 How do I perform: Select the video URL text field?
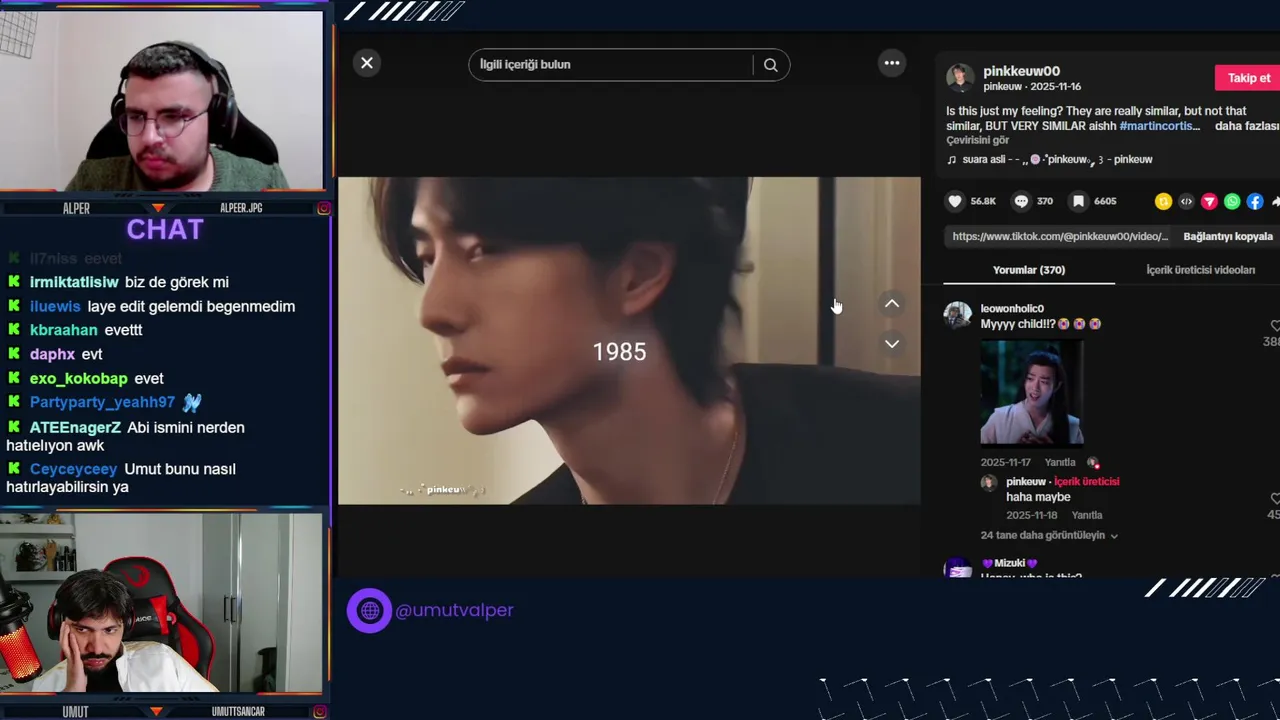coord(1060,237)
